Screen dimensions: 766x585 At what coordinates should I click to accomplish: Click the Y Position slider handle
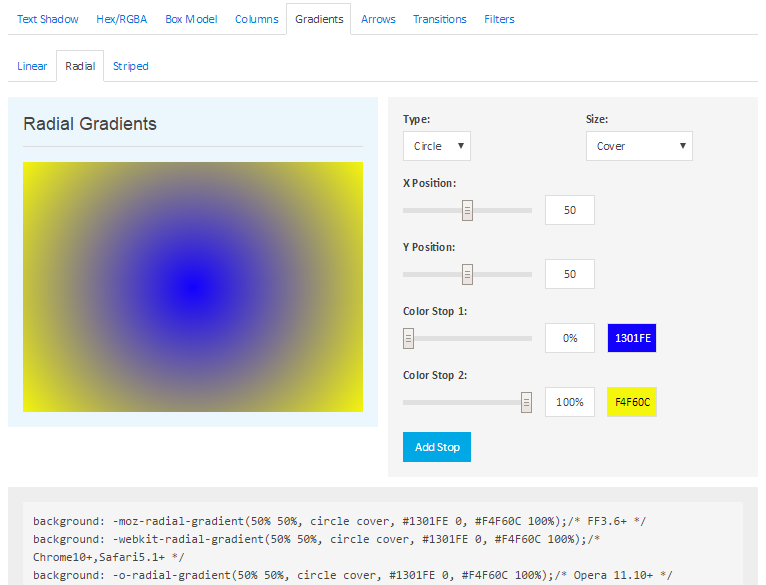click(x=468, y=275)
